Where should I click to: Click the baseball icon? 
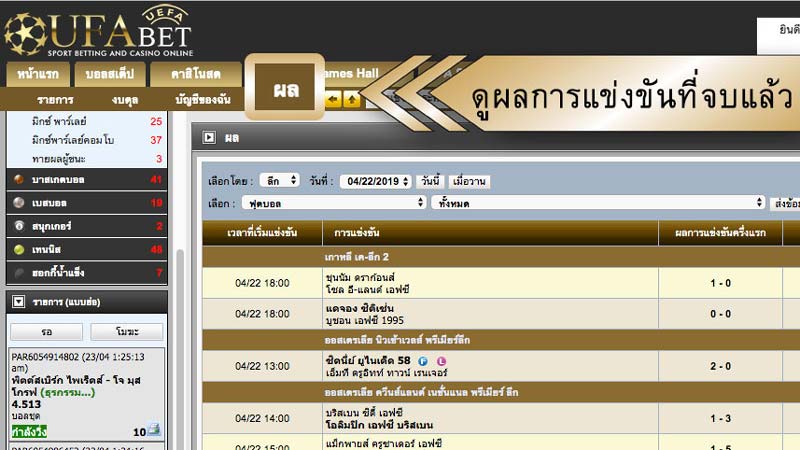[x=19, y=203]
